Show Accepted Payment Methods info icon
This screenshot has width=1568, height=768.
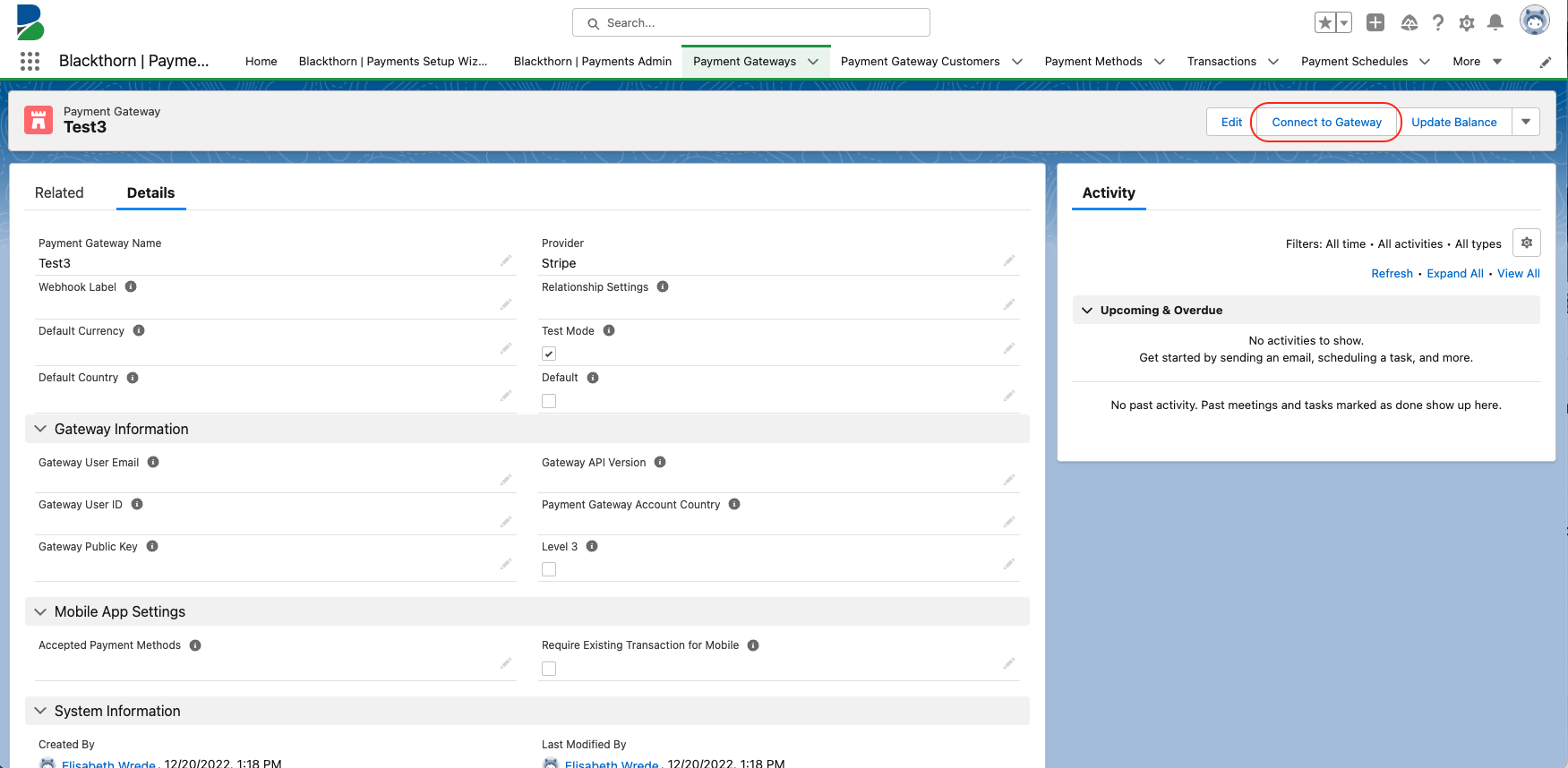pyautogui.click(x=195, y=644)
